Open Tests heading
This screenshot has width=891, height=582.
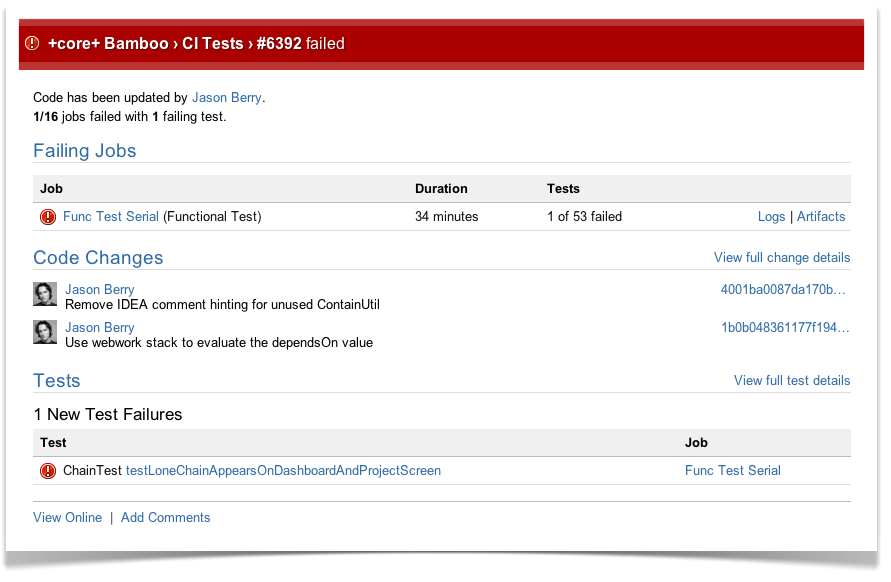pyautogui.click(x=57, y=380)
